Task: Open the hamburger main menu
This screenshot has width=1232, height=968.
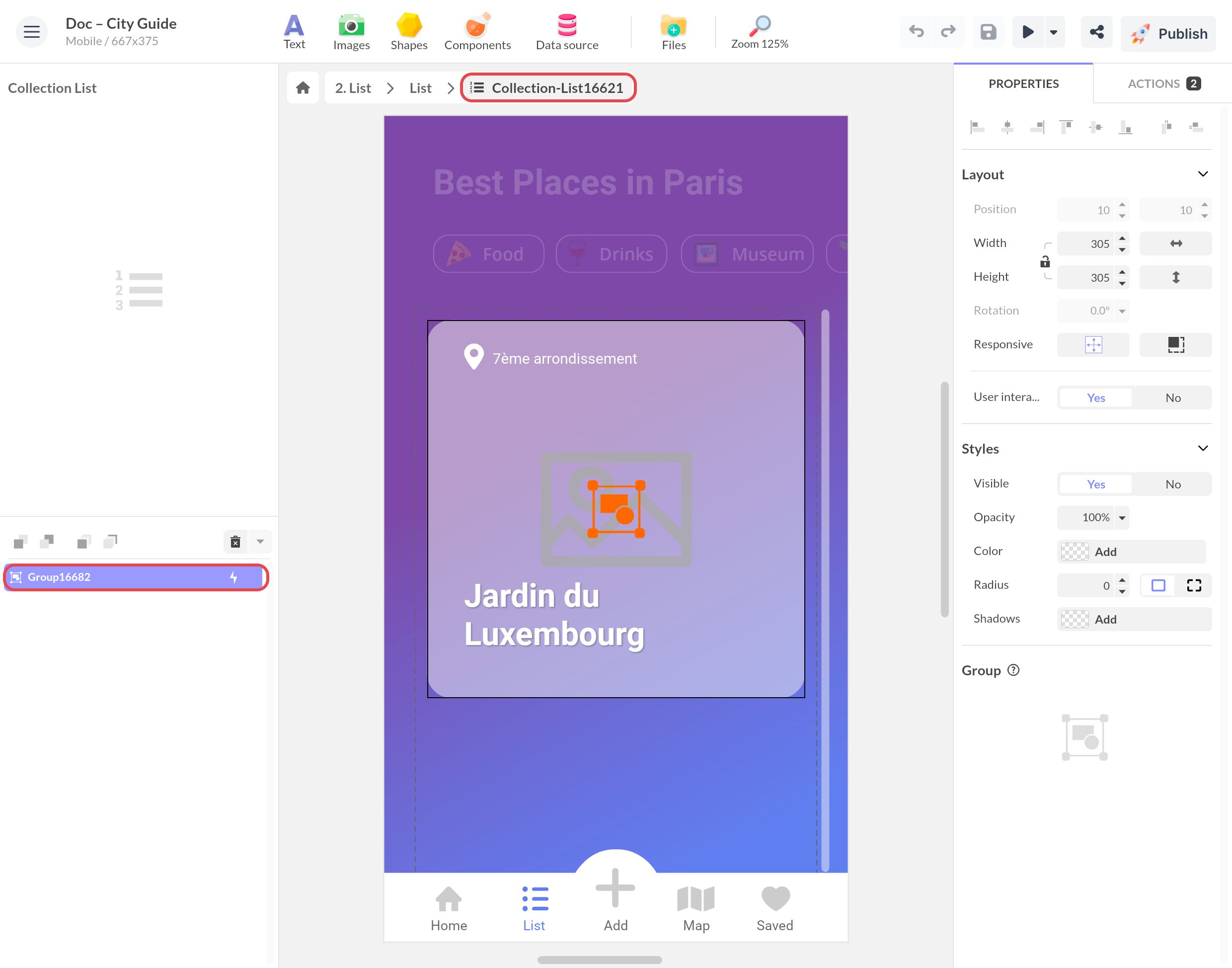Action: [x=32, y=32]
